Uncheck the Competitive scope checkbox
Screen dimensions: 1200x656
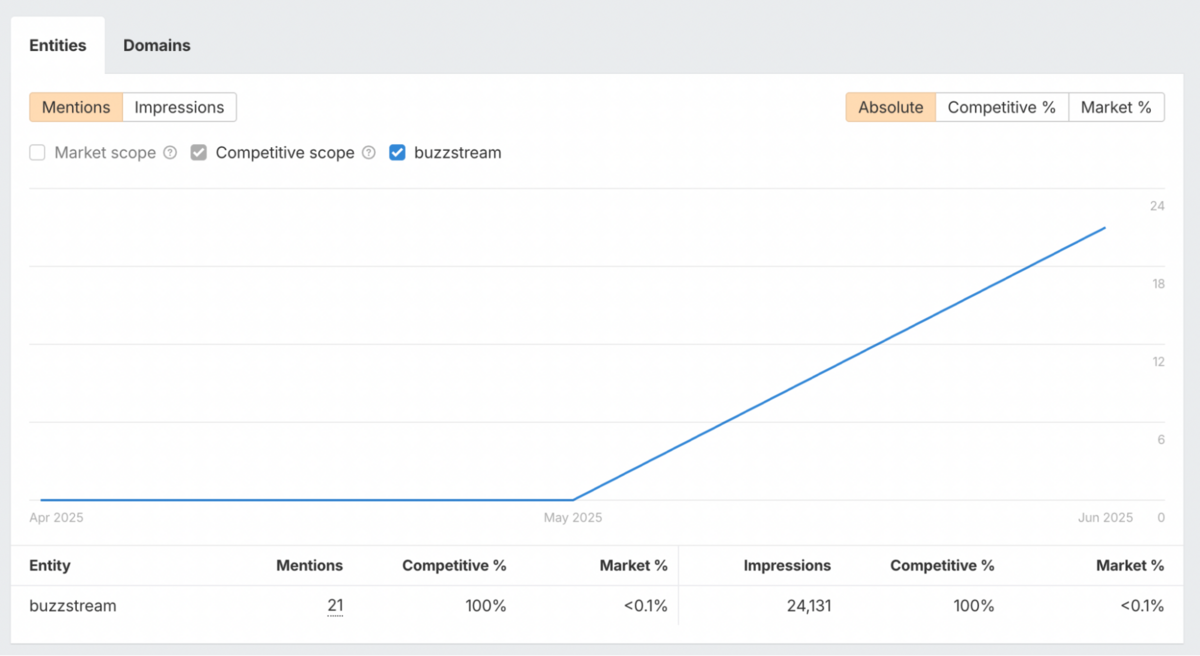coord(198,152)
